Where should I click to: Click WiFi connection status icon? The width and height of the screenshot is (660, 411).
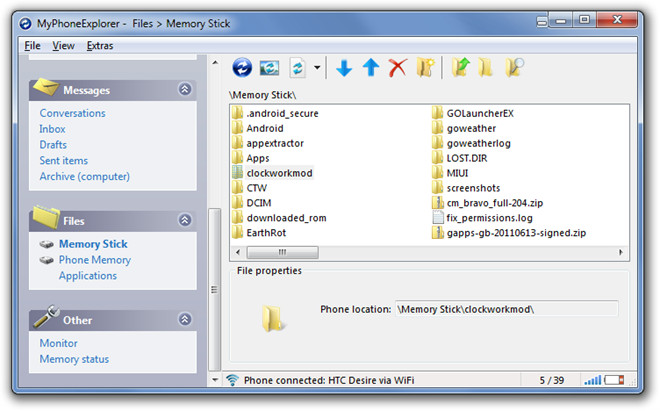(232, 380)
